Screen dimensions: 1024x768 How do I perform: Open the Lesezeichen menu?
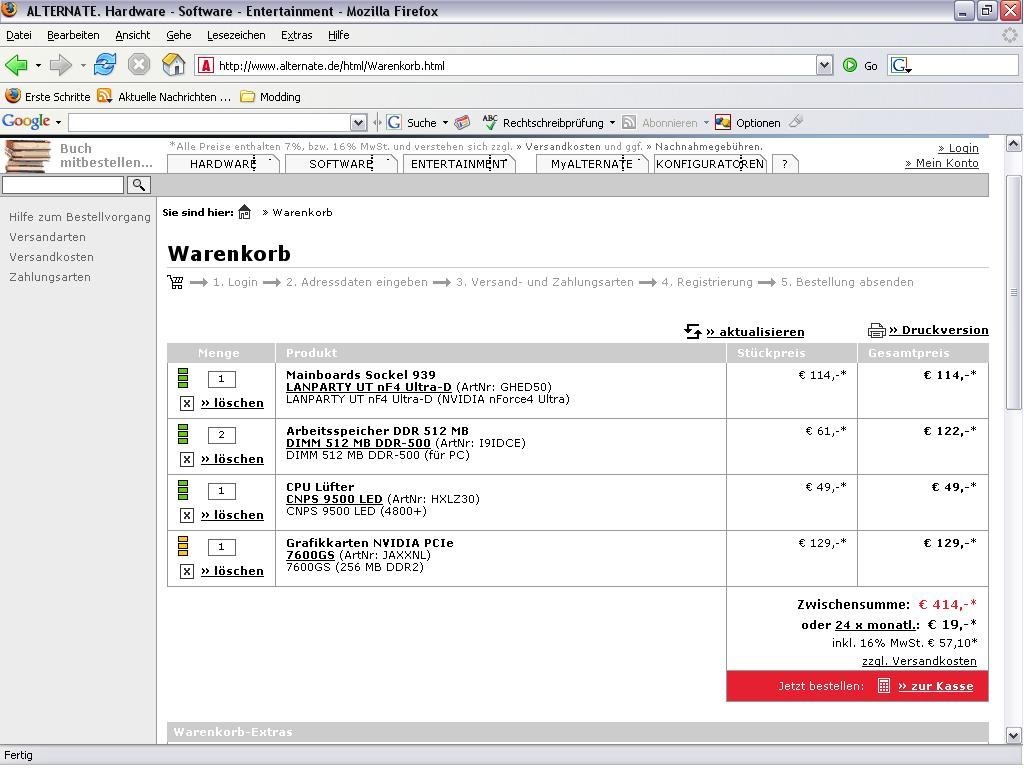pos(236,35)
